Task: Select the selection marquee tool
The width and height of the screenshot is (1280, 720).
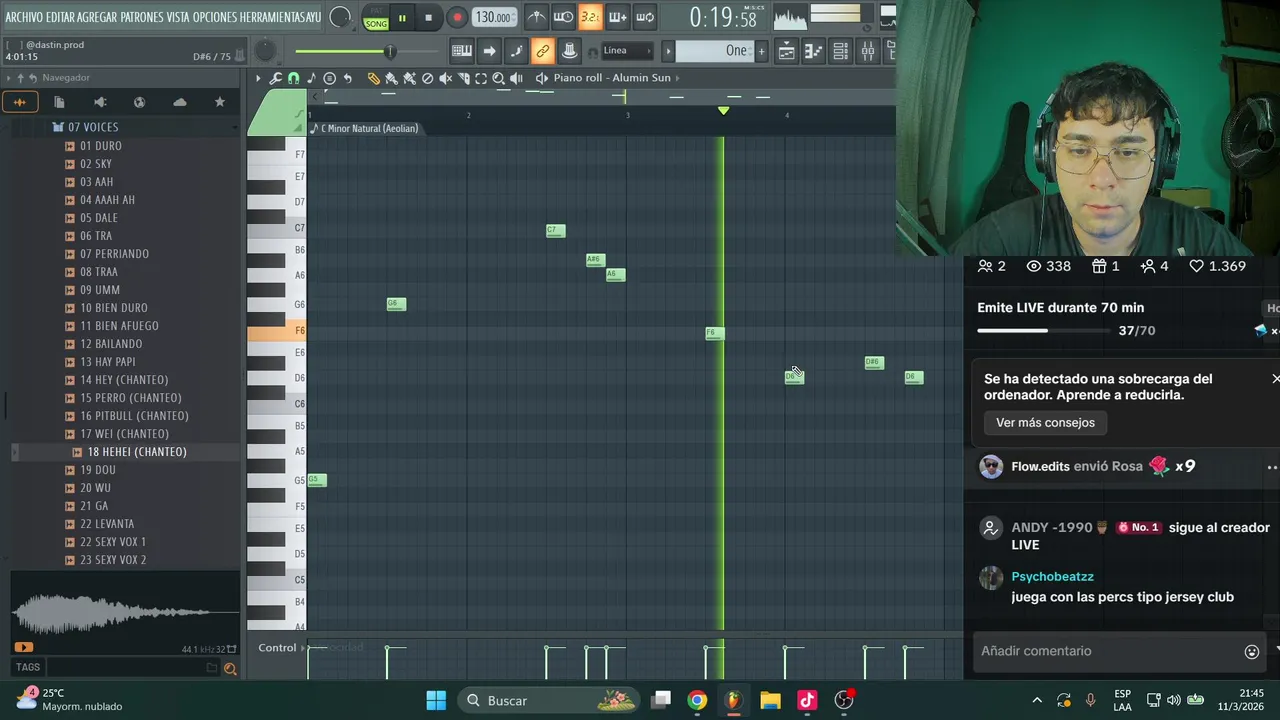Action: click(x=481, y=78)
